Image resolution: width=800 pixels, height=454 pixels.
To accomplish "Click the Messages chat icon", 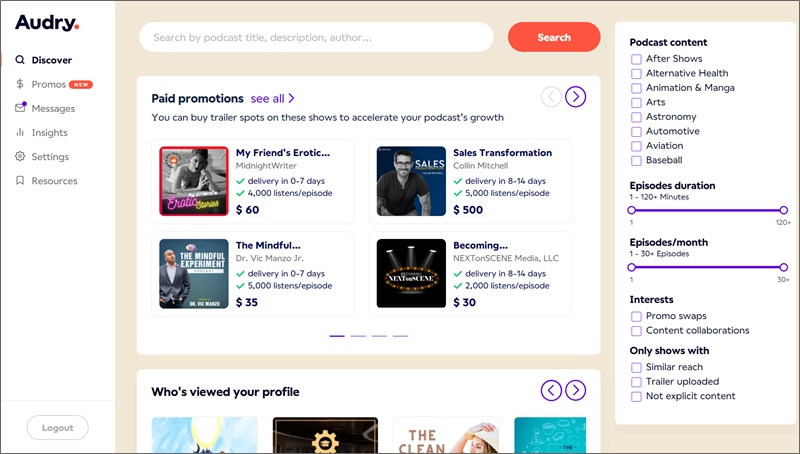I will pos(20,108).
